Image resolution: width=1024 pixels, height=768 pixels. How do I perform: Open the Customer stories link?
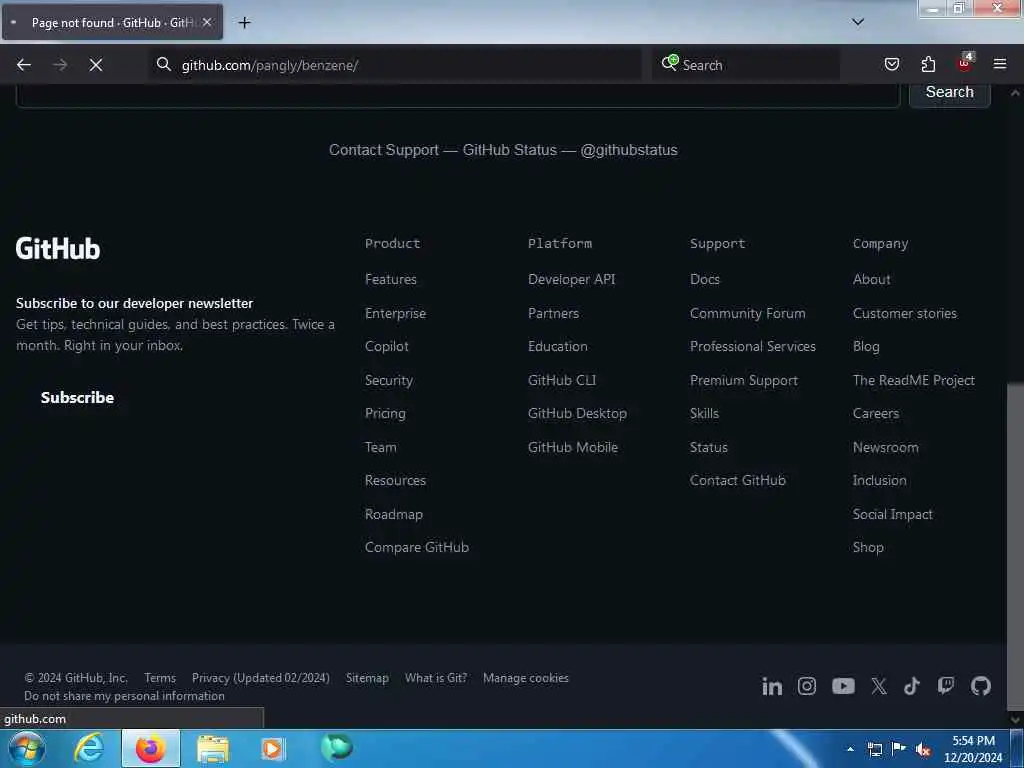click(x=904, y=313)
